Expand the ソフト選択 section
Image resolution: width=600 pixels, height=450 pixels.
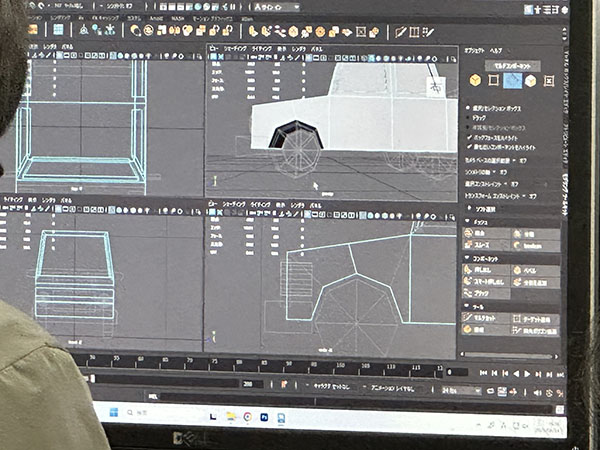click(x=470, y=209)
